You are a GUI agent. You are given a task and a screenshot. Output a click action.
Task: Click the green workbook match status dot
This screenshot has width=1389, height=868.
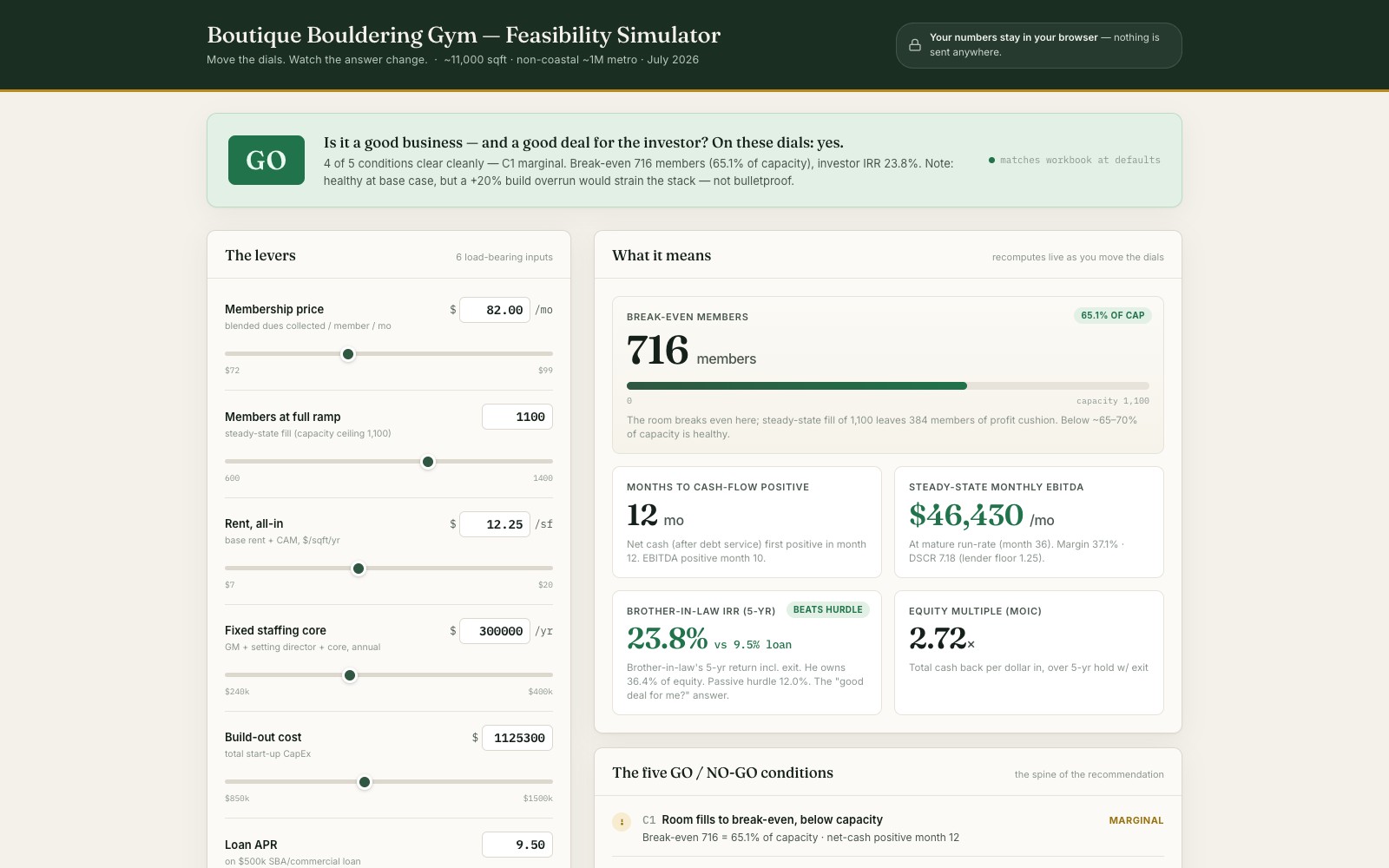(x=991, y=160)
